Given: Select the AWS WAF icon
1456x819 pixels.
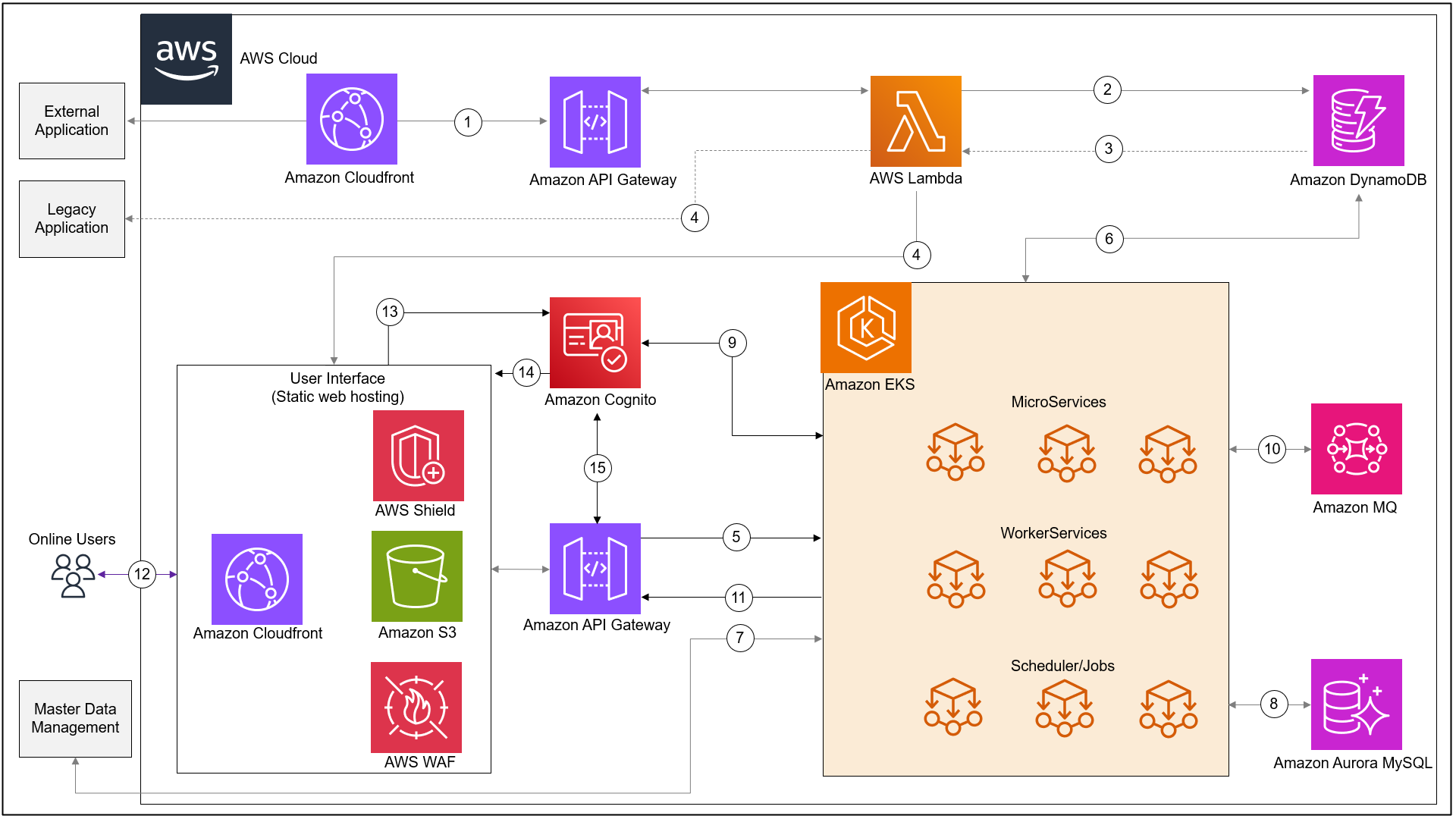Looking at the screenshot, I should click(416, 708).
